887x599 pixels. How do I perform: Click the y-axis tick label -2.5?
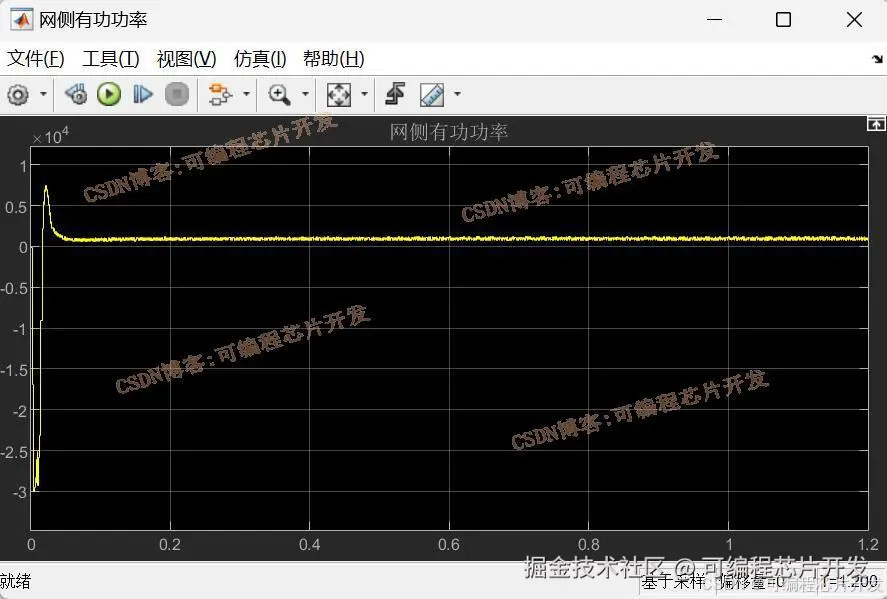[x=14, y=452]
